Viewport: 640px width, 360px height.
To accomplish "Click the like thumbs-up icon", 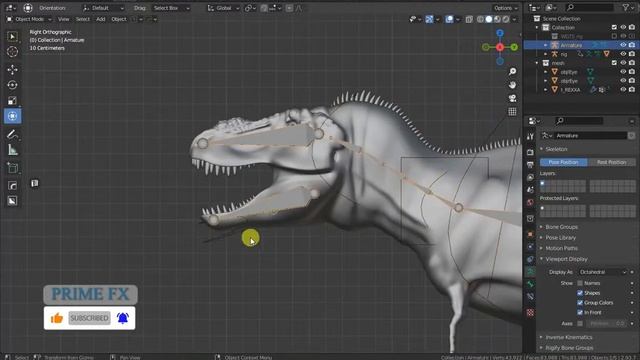I will [x=57, y=318].
